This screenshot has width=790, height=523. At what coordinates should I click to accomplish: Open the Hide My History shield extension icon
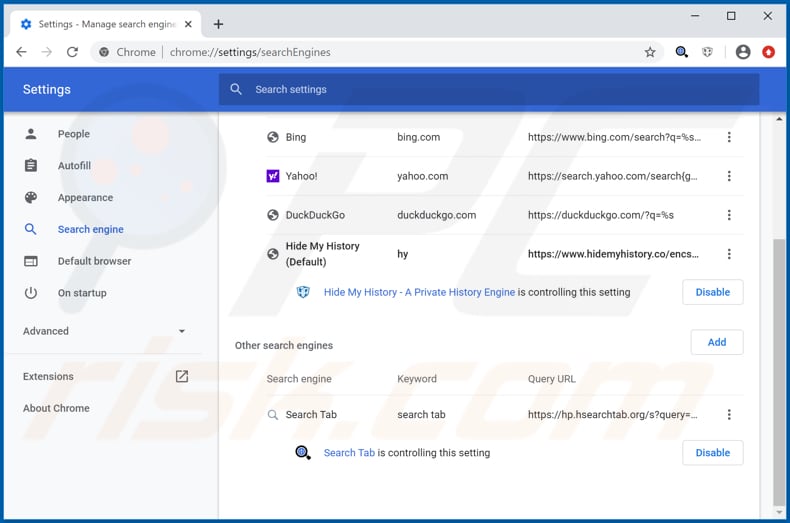click(x=707, y=52)
